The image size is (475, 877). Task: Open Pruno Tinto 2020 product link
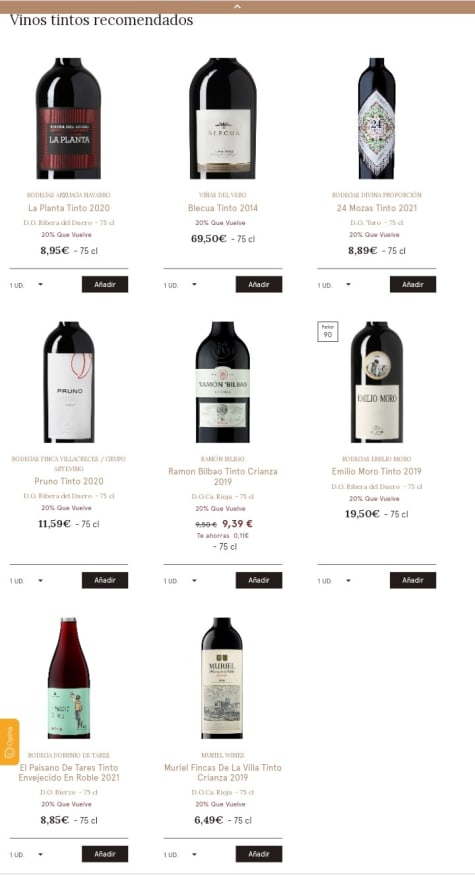pyautogui.click(x=69, y=481)
